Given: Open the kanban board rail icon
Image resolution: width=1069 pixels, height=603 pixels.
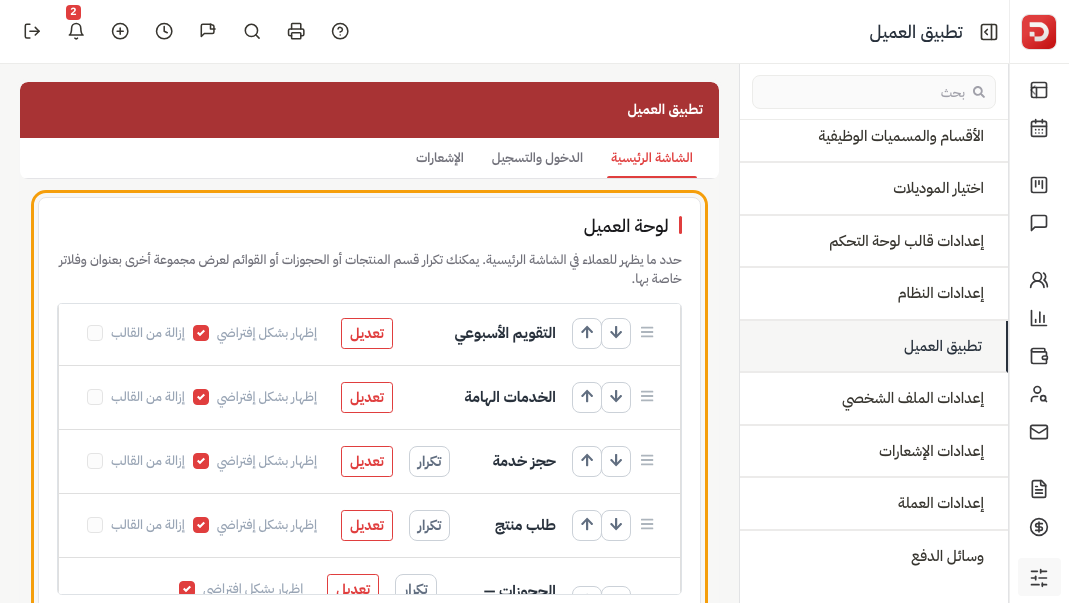Looking at the screenshot, I should click(1038, 185).
